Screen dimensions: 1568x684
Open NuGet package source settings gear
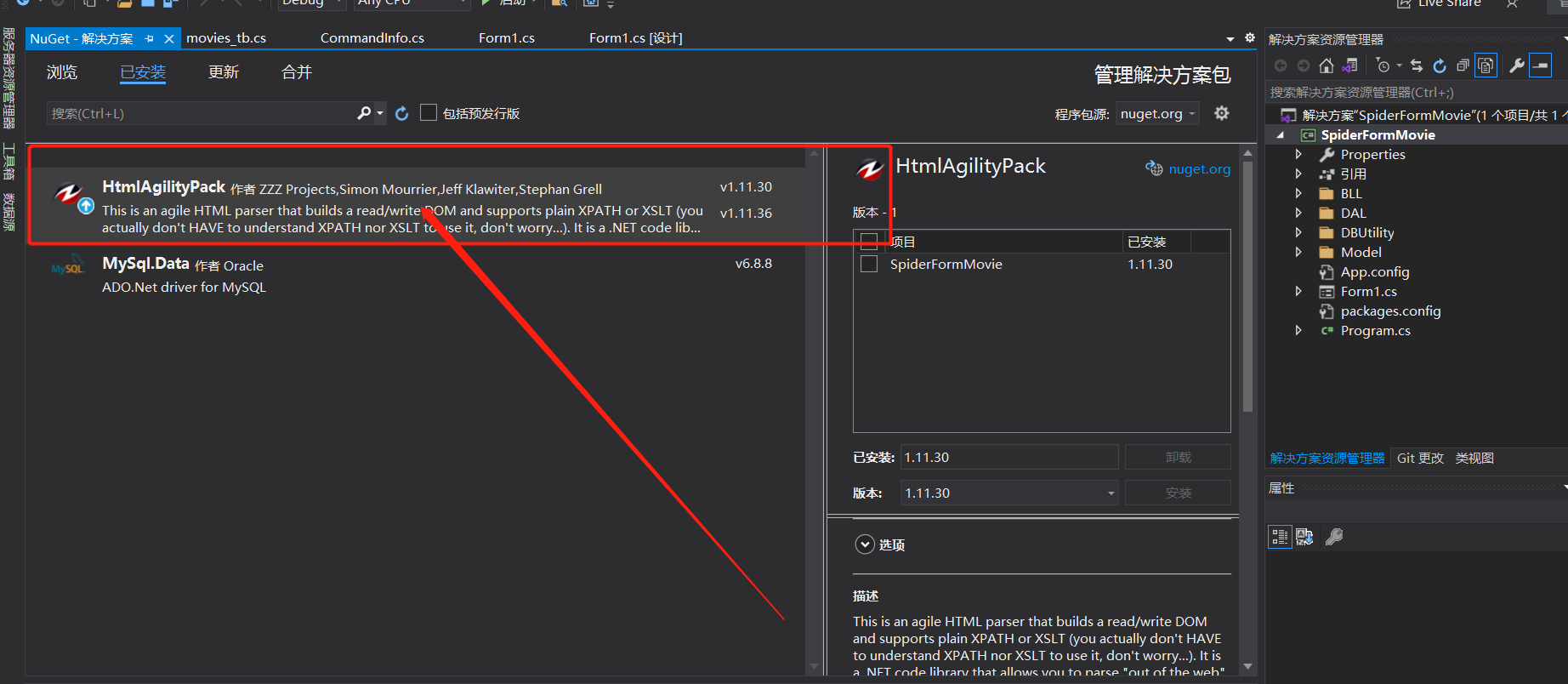coord(1222,113)
